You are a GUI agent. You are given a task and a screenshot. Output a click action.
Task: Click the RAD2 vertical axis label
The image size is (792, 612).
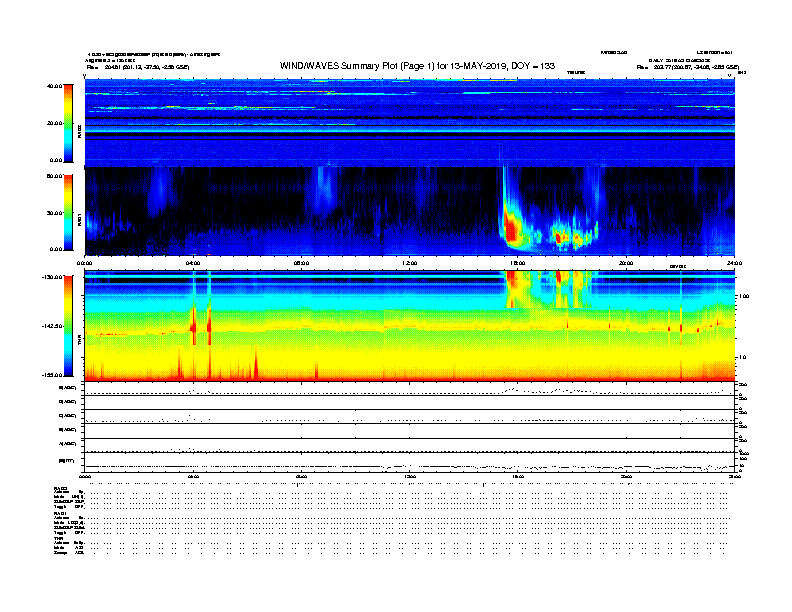click(80, 131)
